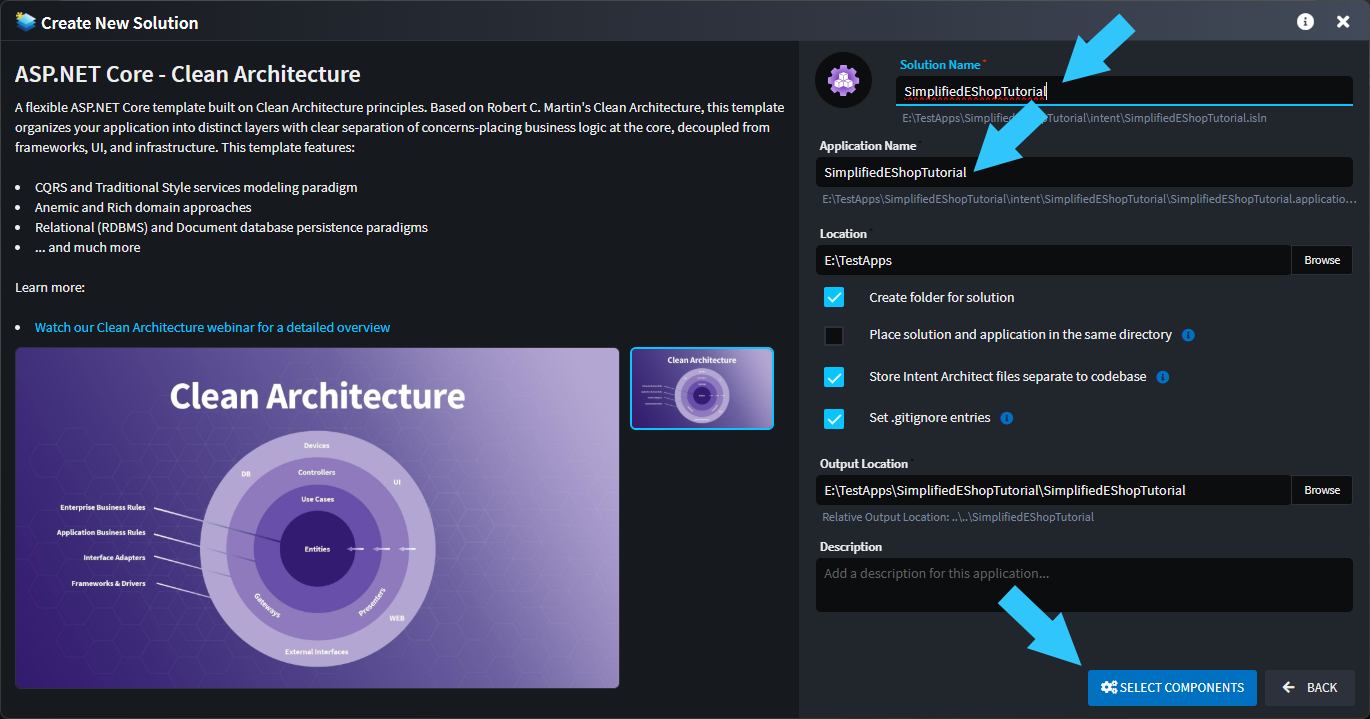Click info icon beside Store Intent Architect files
1370x719 pixels.
click(x=1163, y=377)
